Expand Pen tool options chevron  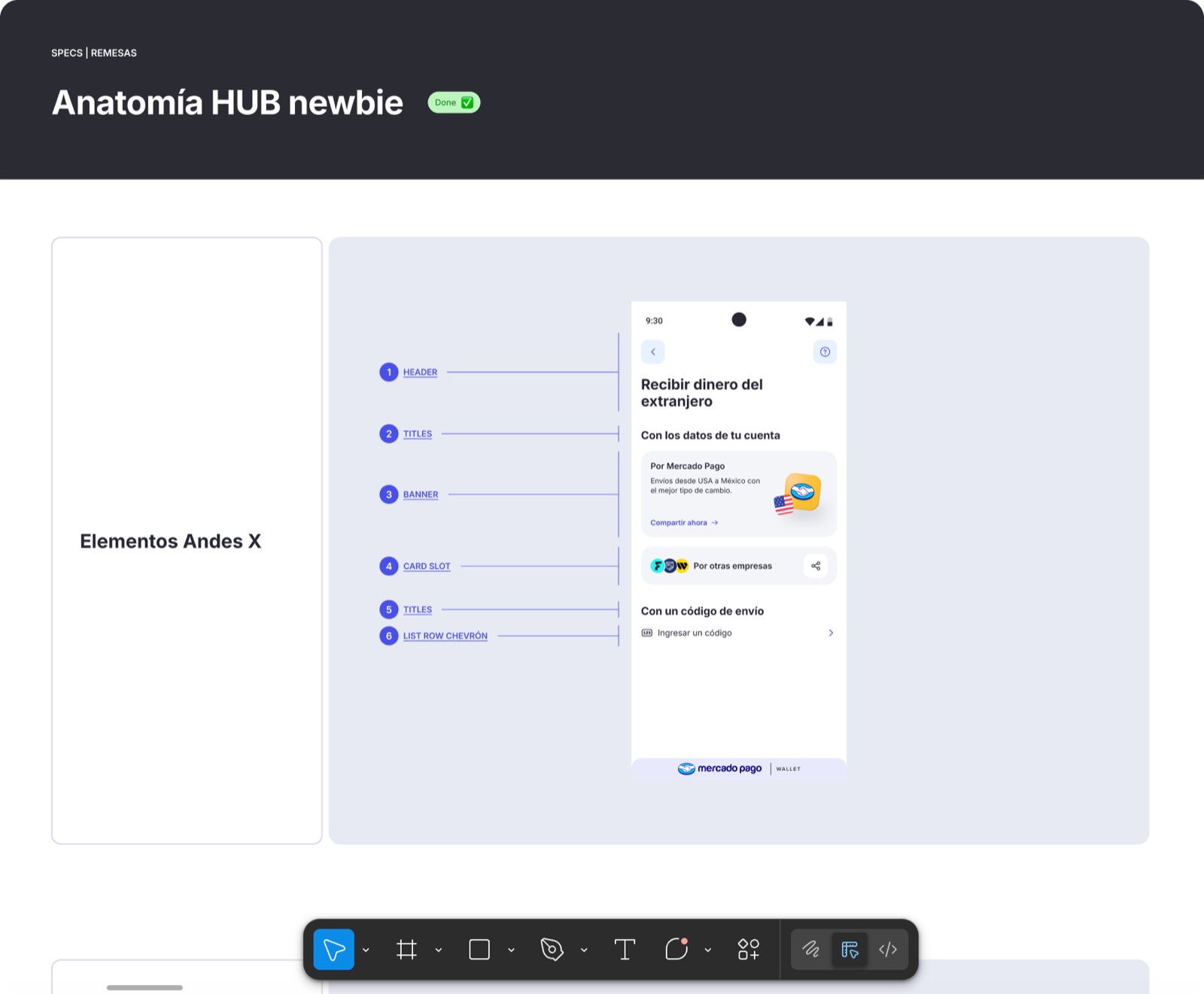point(584,950)
